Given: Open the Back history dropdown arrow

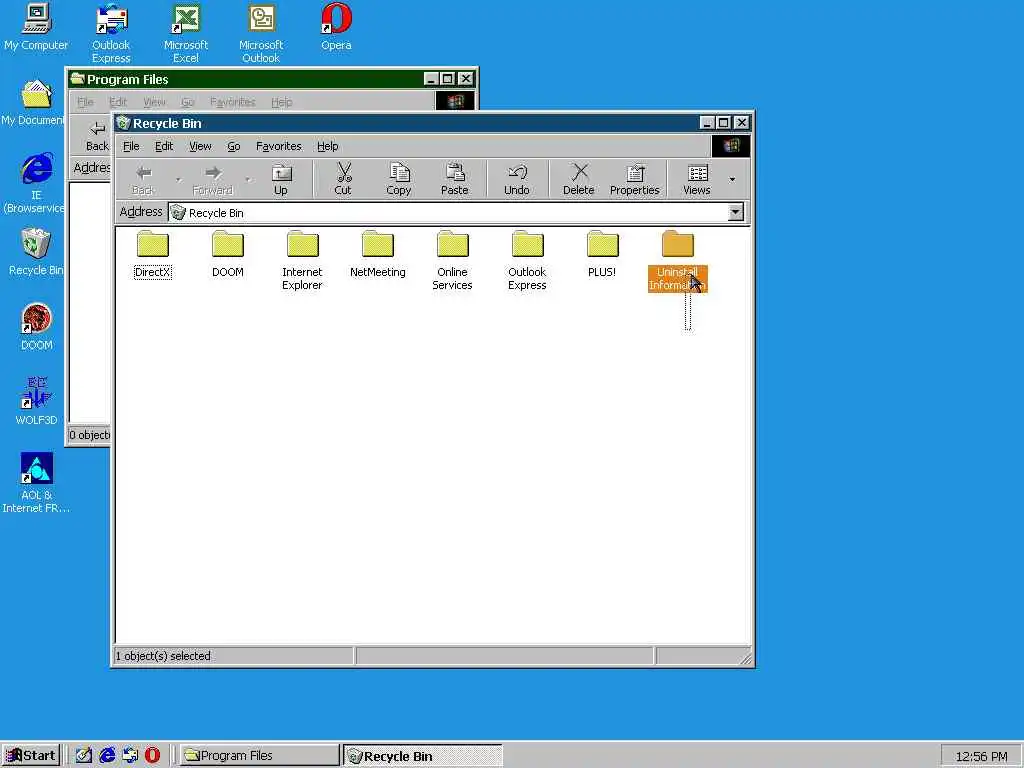Looking at the screenshot, I should click(x=178, y=179).
